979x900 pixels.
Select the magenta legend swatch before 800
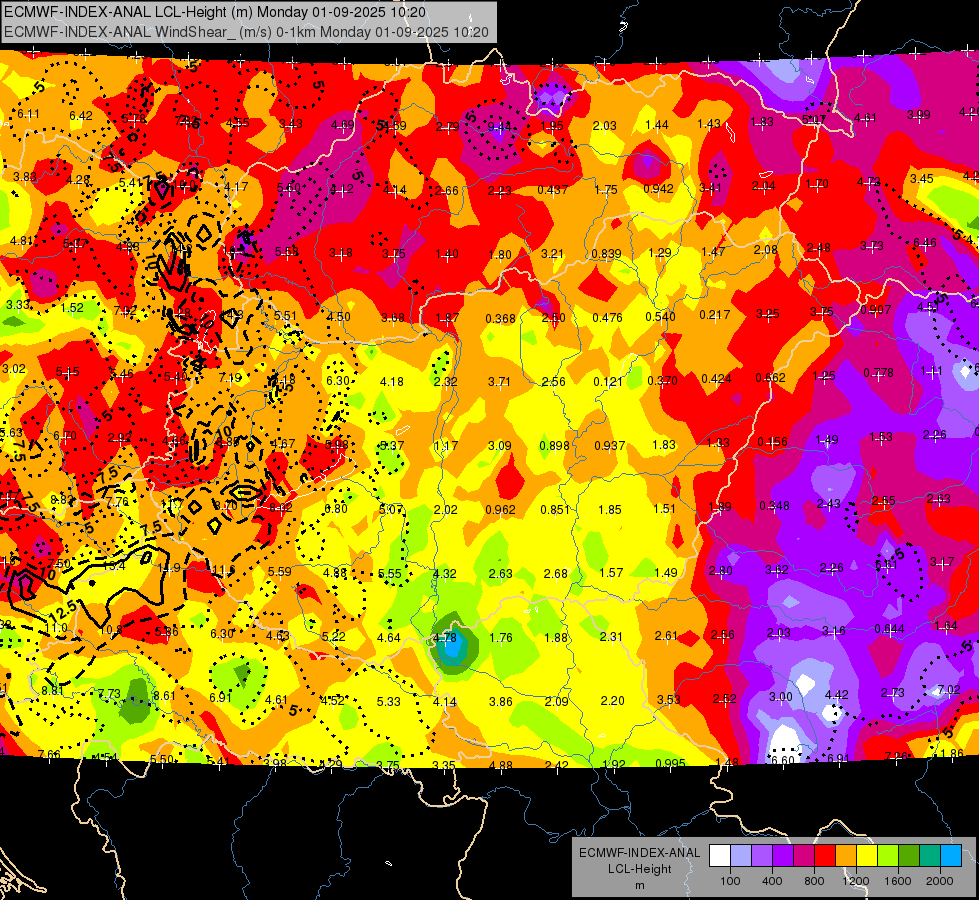[x=804, y=856]
